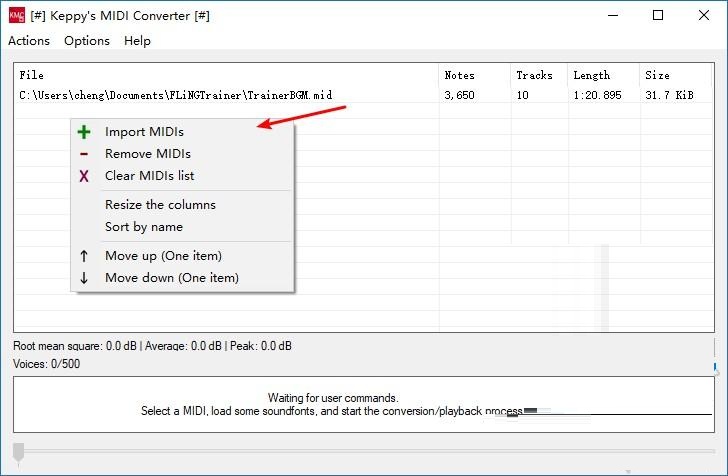Open the Actions menu
This screenshot has width=728, height=476.
29,41
